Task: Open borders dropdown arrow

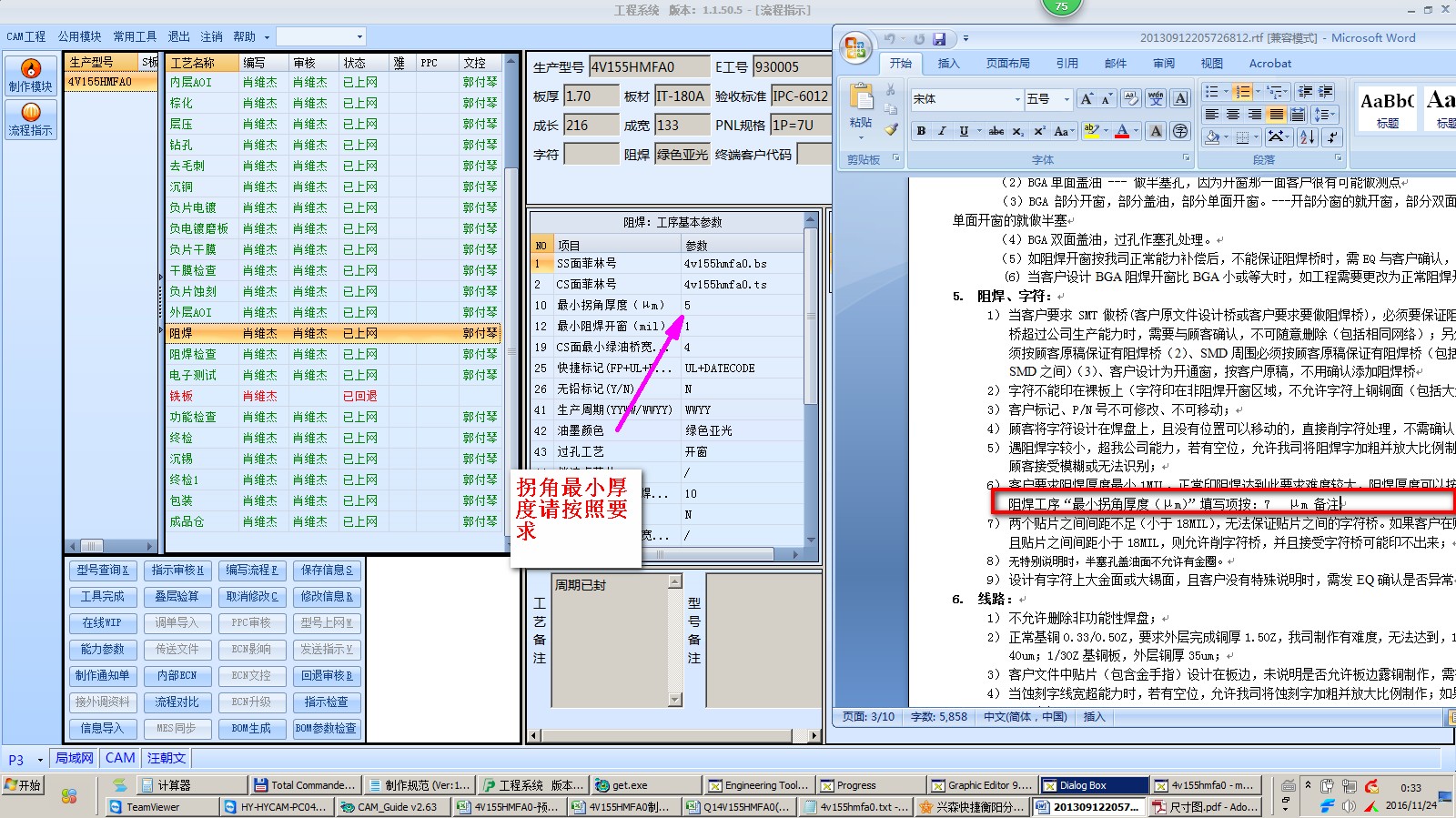Action: click(x=1255, y=137)
